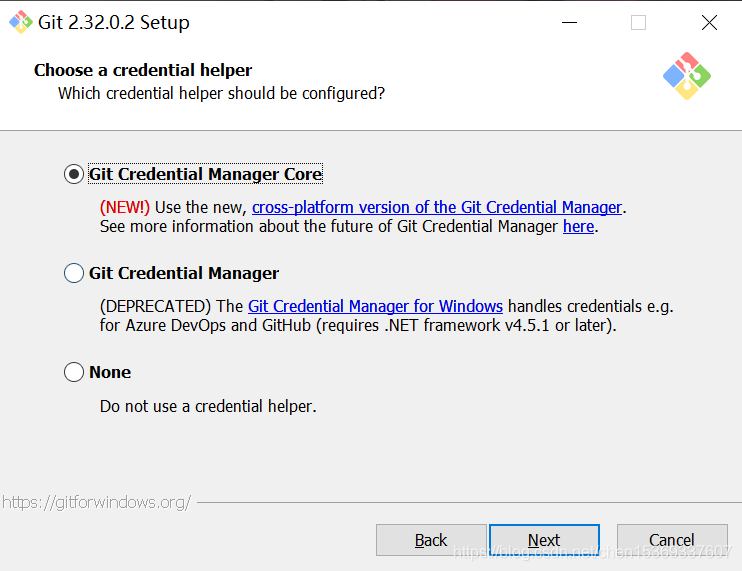742x571 pixels.
Task: Cancel the Git installation
Action: (671, 540)
